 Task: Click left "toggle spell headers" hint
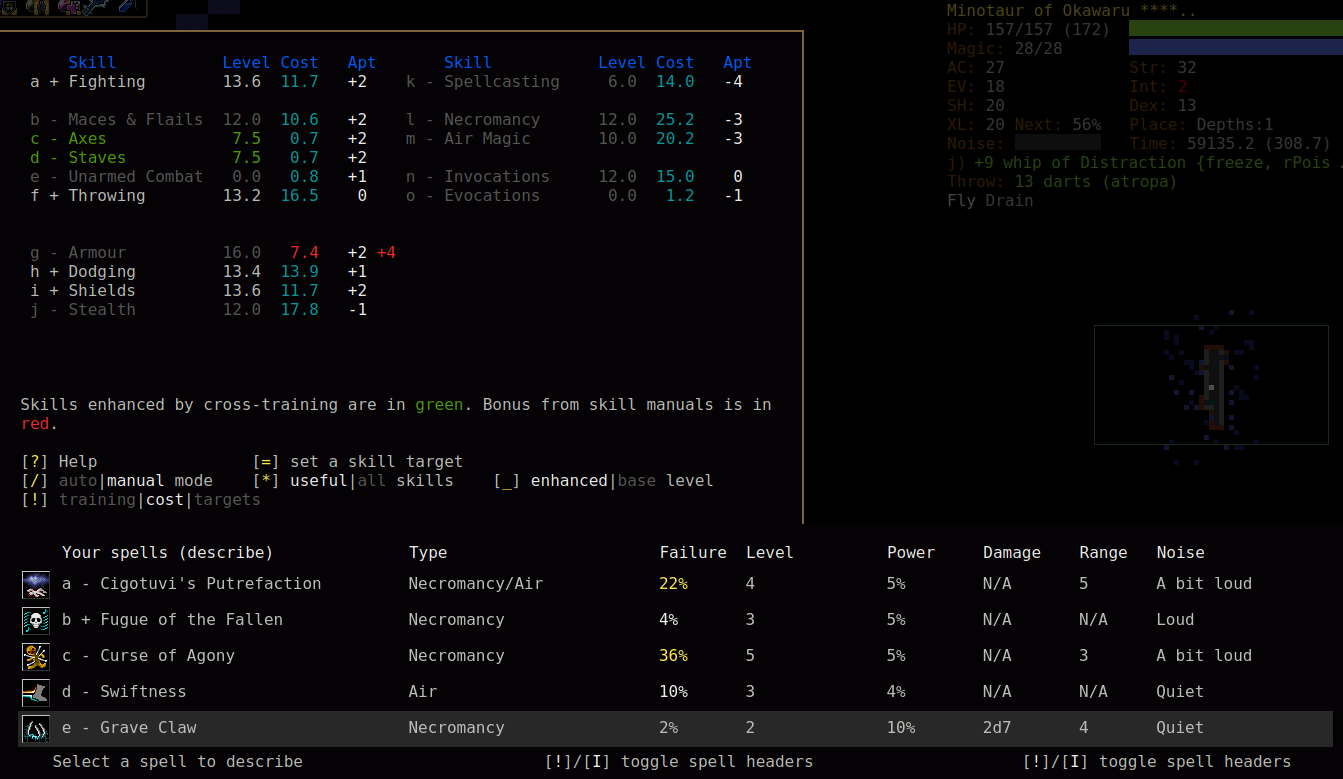click(679, 762)
